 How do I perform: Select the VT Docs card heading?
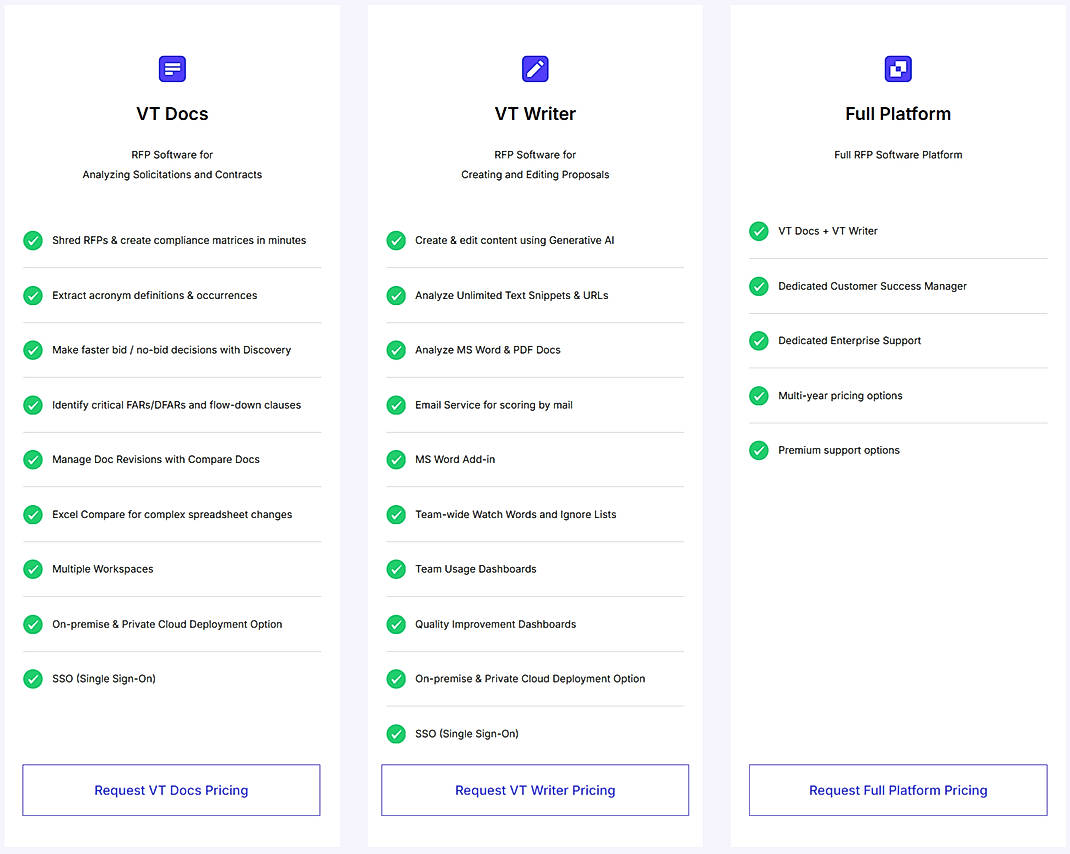172,113
